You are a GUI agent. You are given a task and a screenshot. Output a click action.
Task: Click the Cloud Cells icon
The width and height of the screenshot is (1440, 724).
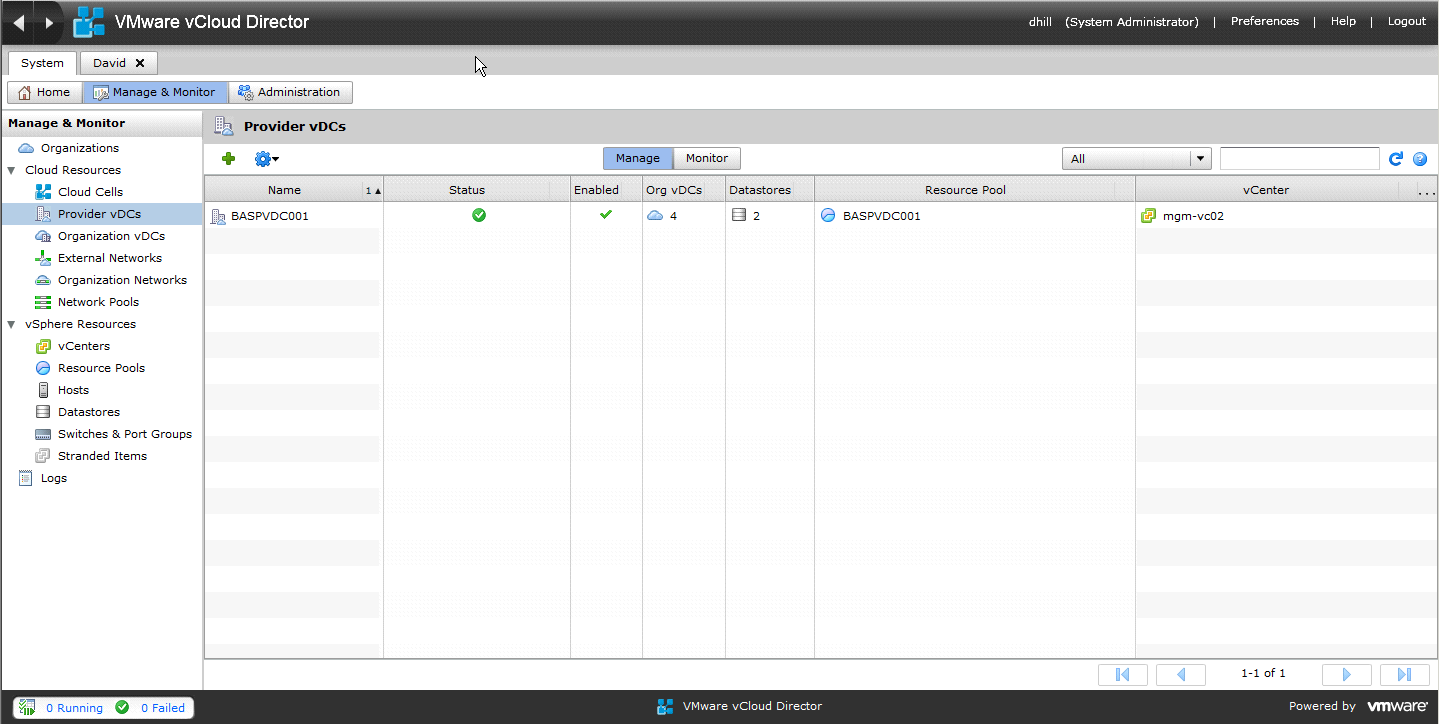[43, 192]
